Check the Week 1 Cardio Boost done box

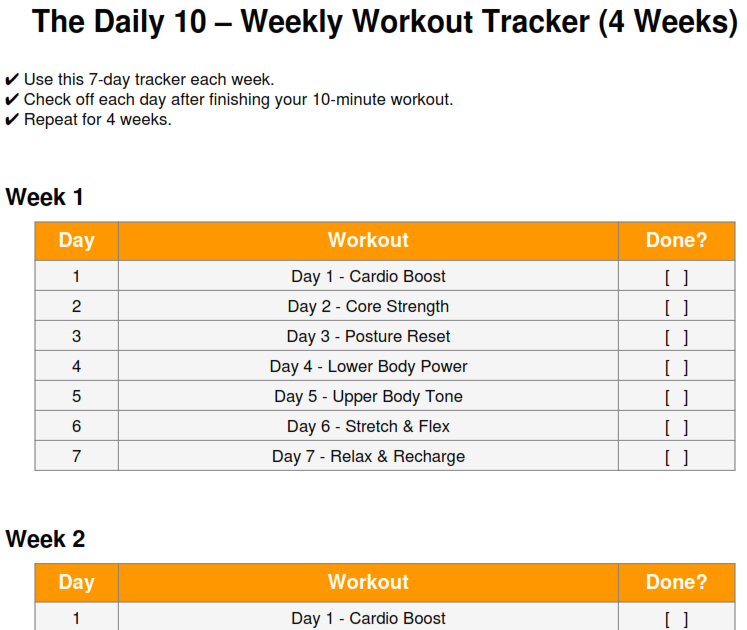(676, 277)
